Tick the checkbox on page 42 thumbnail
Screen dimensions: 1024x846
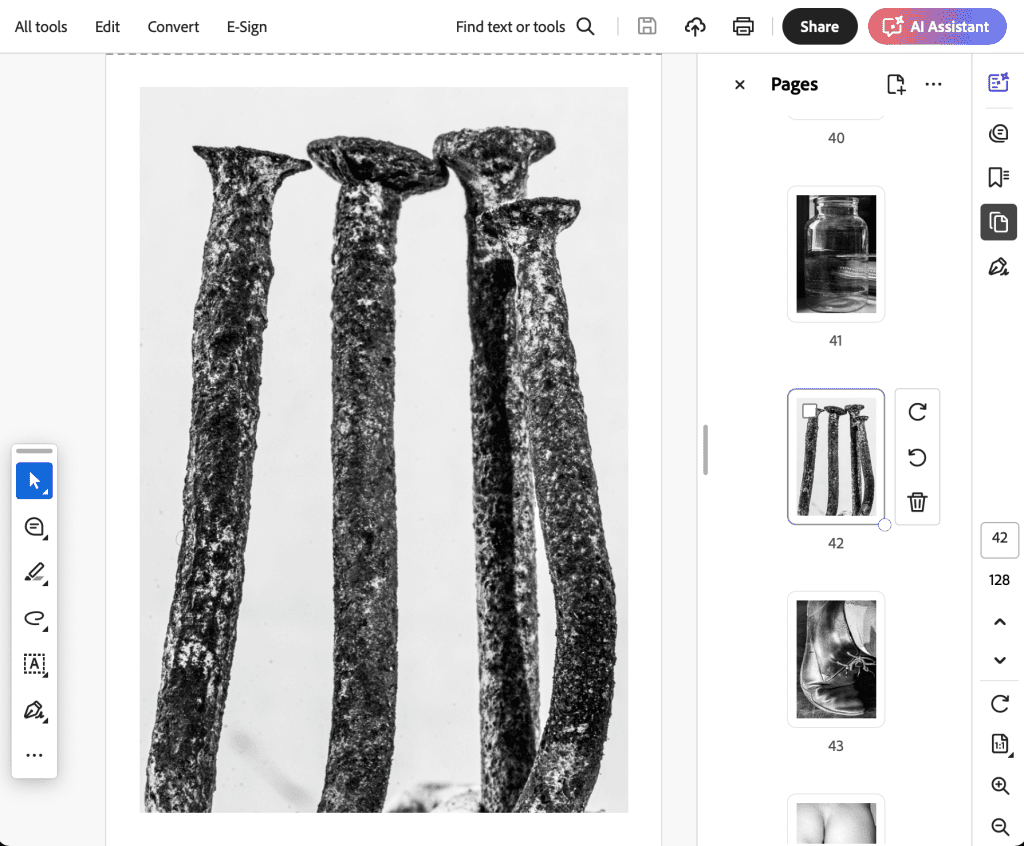click(x=809, y=410)
